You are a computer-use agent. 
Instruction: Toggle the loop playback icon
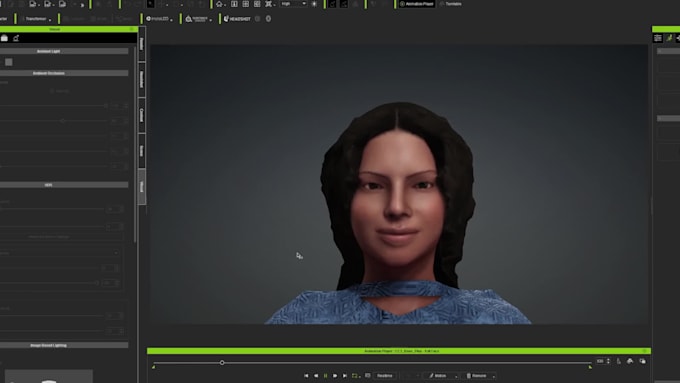click(355, 376)
